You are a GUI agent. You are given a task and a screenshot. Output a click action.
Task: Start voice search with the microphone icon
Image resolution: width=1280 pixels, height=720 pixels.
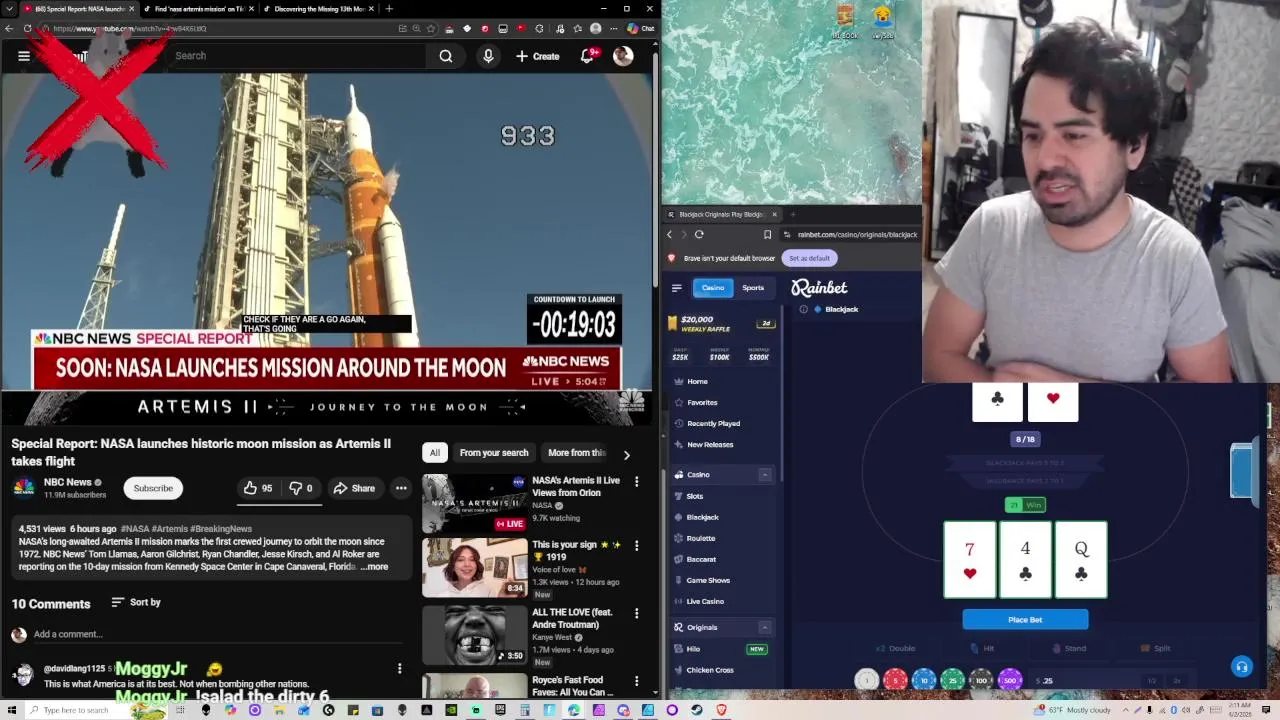pyautogui.click(x=488, y=56)
